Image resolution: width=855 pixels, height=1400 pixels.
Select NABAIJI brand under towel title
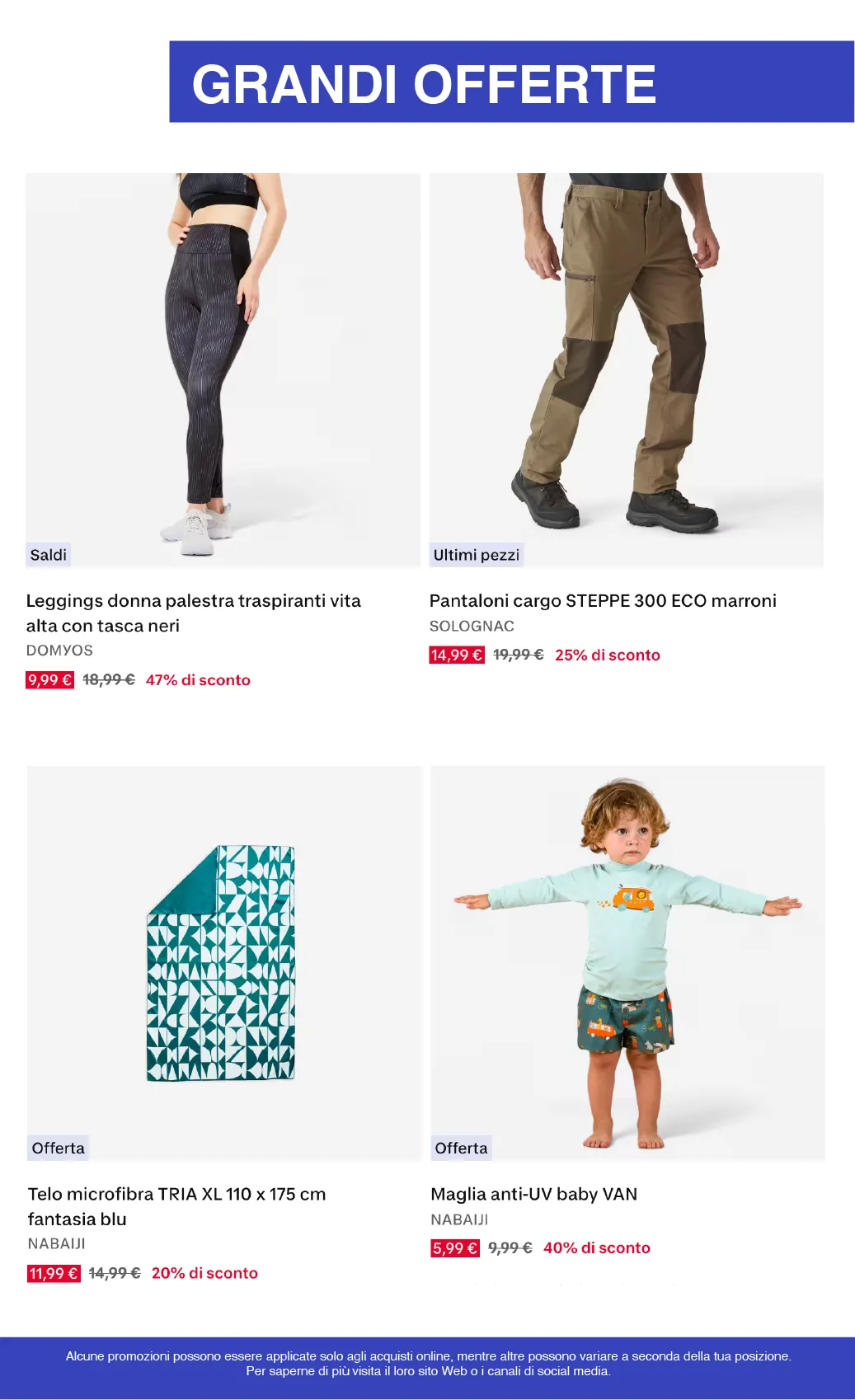pos(56,1243)
